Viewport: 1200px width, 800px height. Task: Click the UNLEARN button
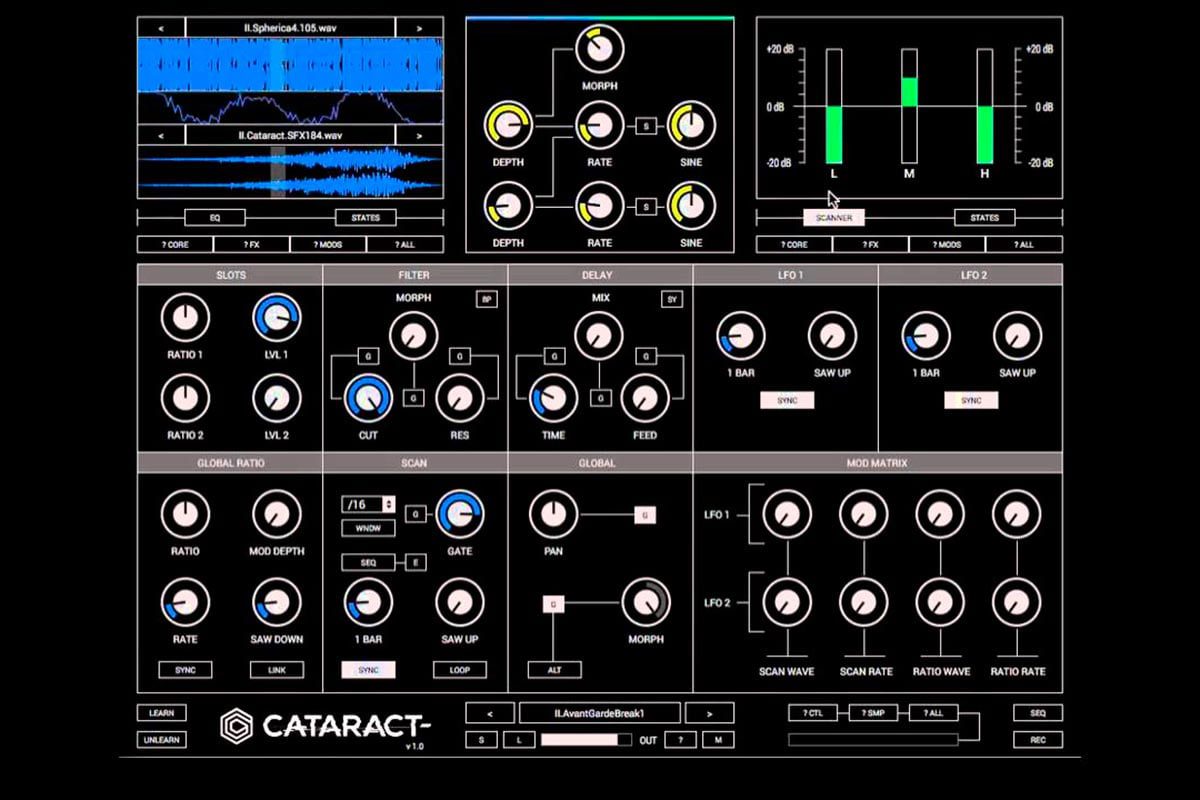pos(161,740)
